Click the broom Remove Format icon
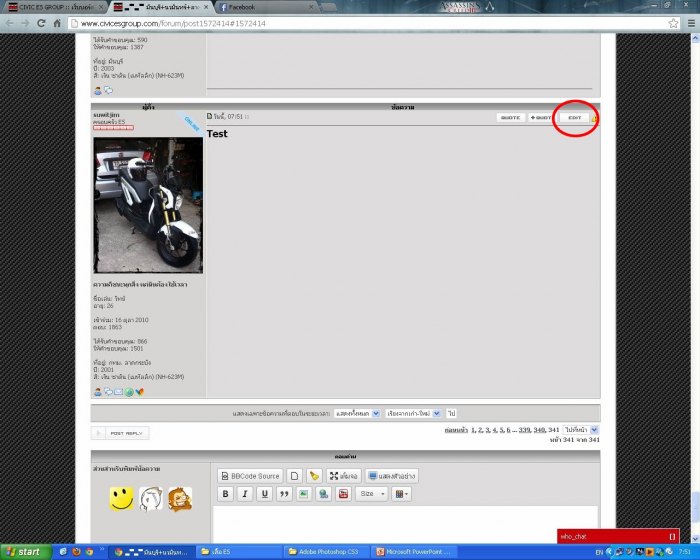This screenshot has width=700, height=560. (x=314, y=476)
